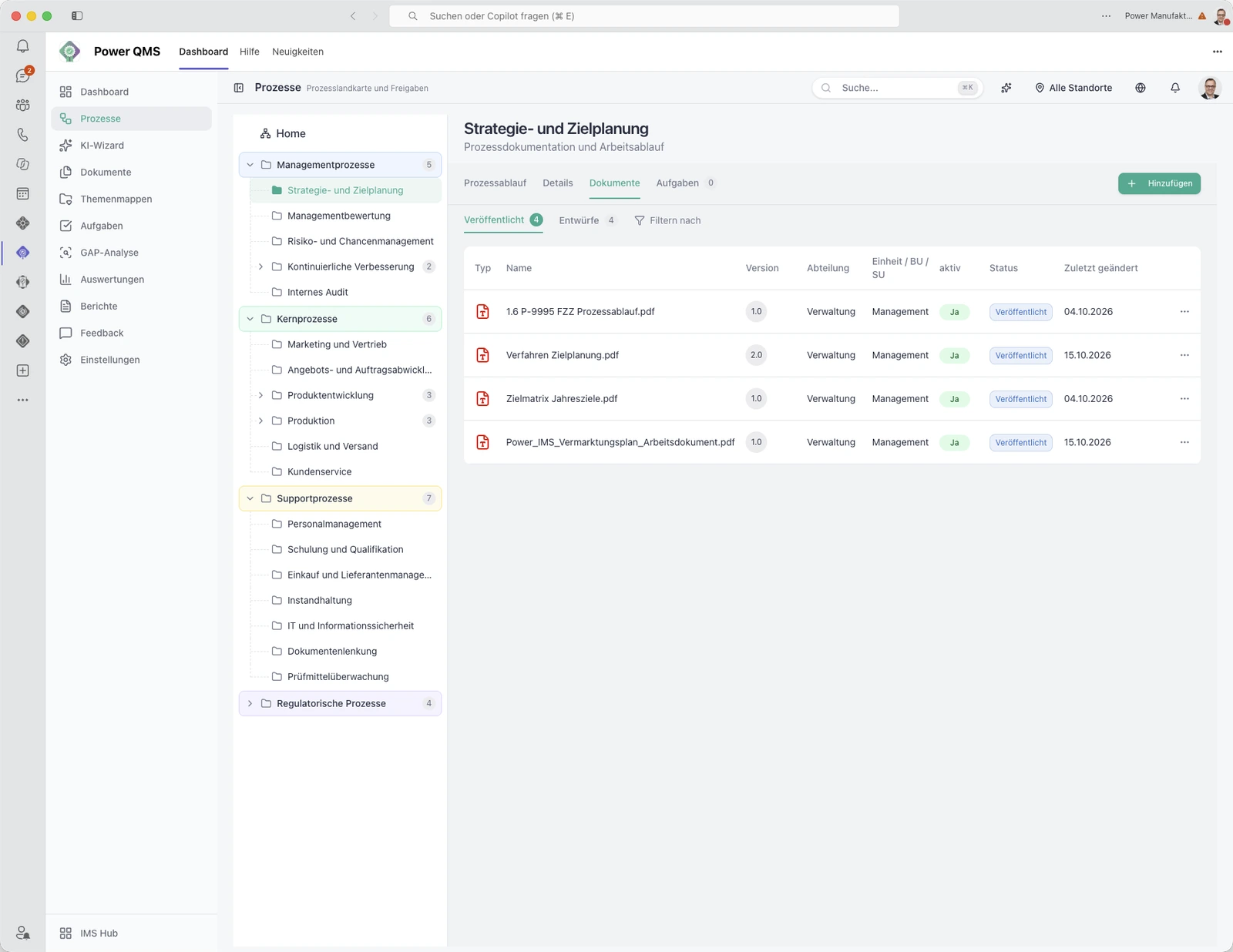The height and width of the screenshot is (952, 1233).
Task: Click the Power QMS logo icon
Action: [x=70, y=52]
